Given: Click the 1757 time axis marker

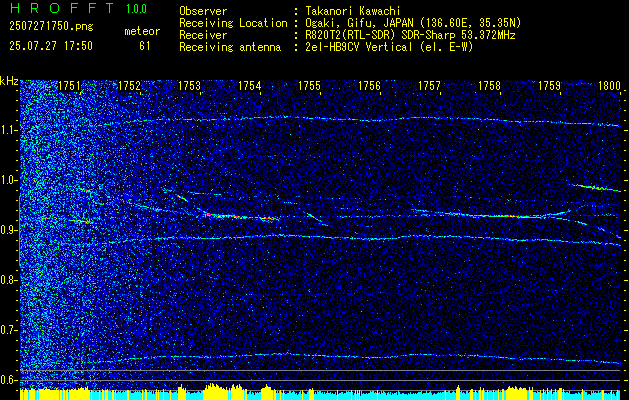Looking at the screenshot, I should (429, 86).
